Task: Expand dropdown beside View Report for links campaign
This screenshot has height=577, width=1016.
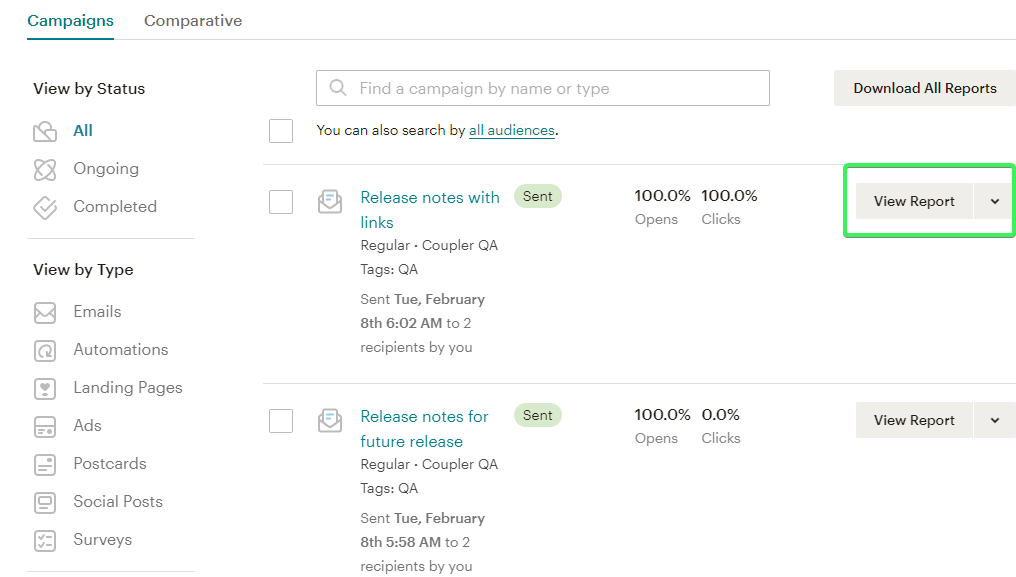Action: click(x=995, y=201)
